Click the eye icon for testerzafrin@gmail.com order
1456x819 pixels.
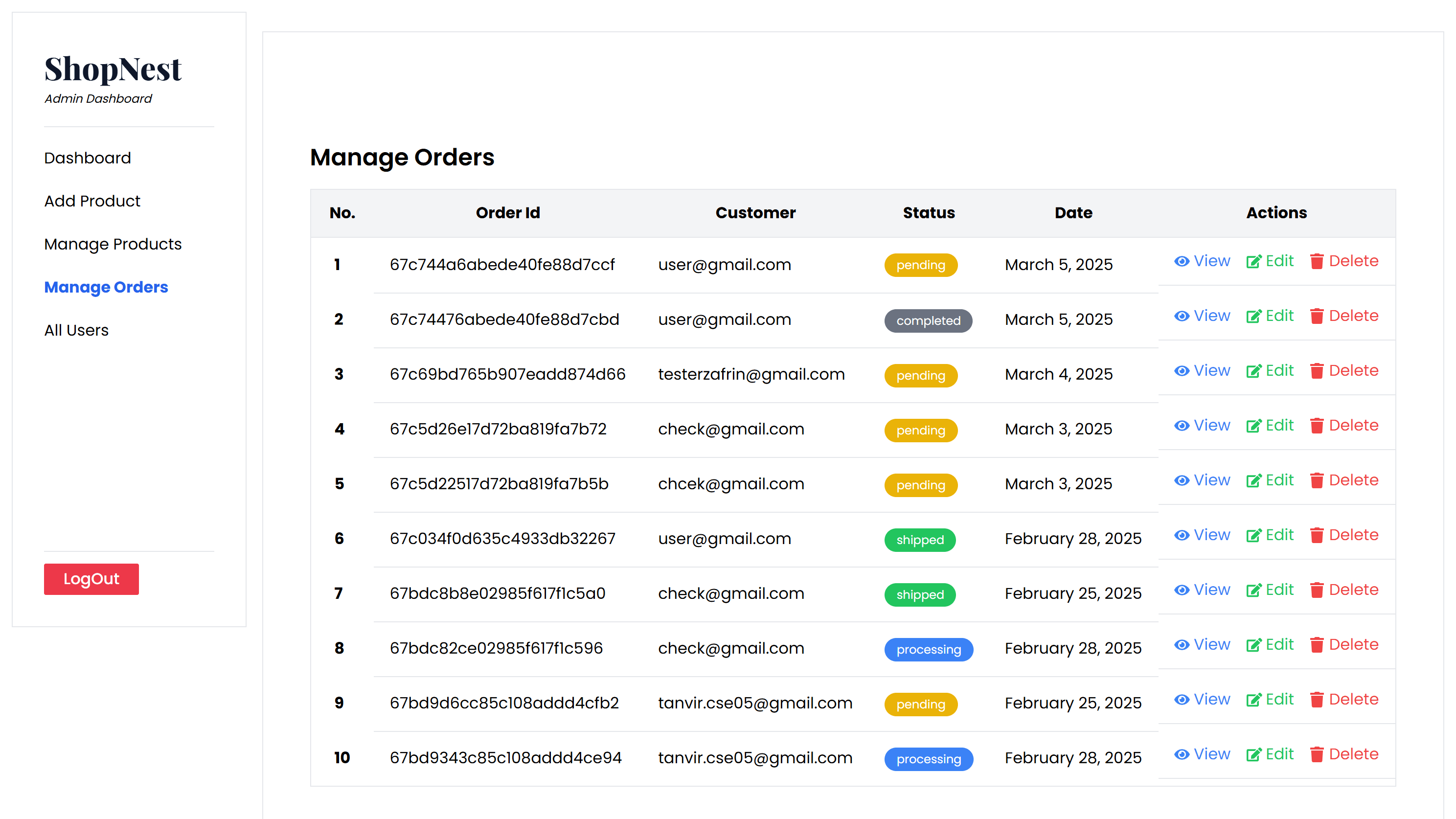coord(1182,371)
